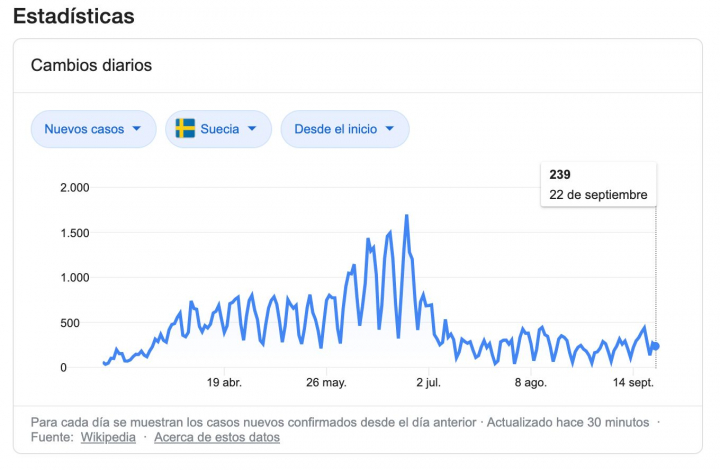Image resolution: width=720 pixels, height=470 pixels.
Task: Expand the Desde el inicio time range
Action: click(x=344, y=129)
